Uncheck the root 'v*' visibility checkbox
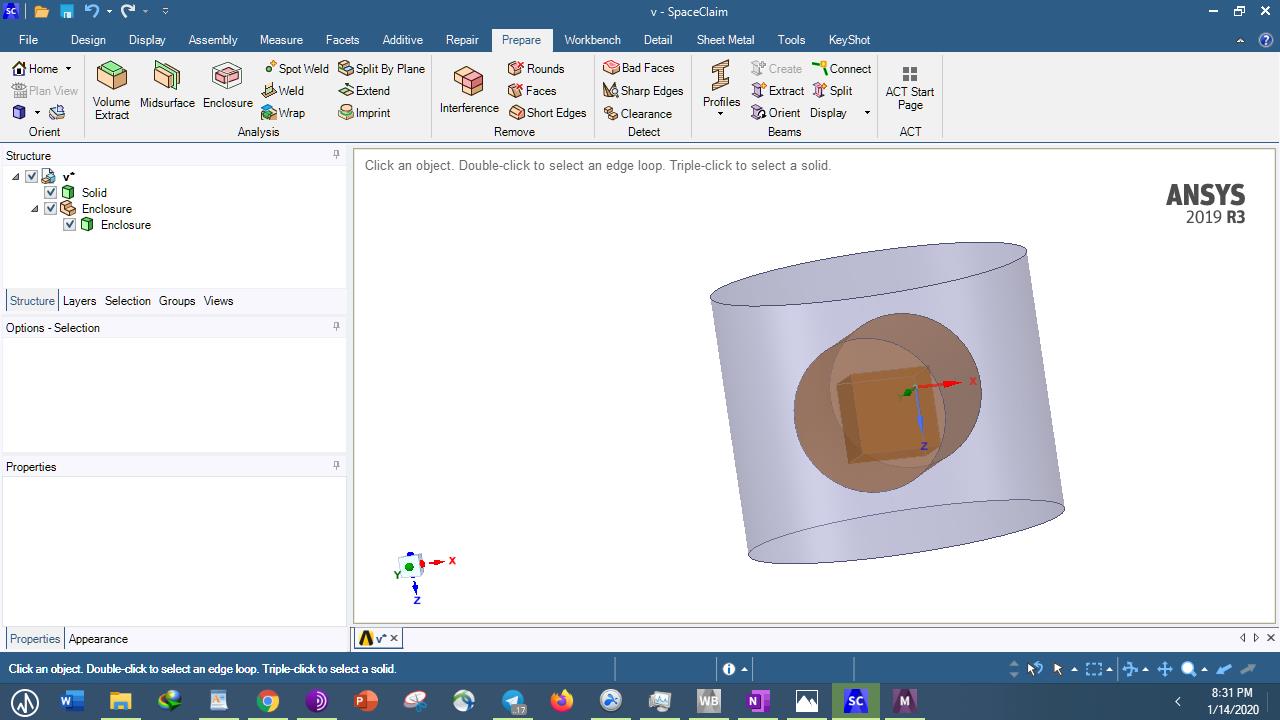 [32, 177]
